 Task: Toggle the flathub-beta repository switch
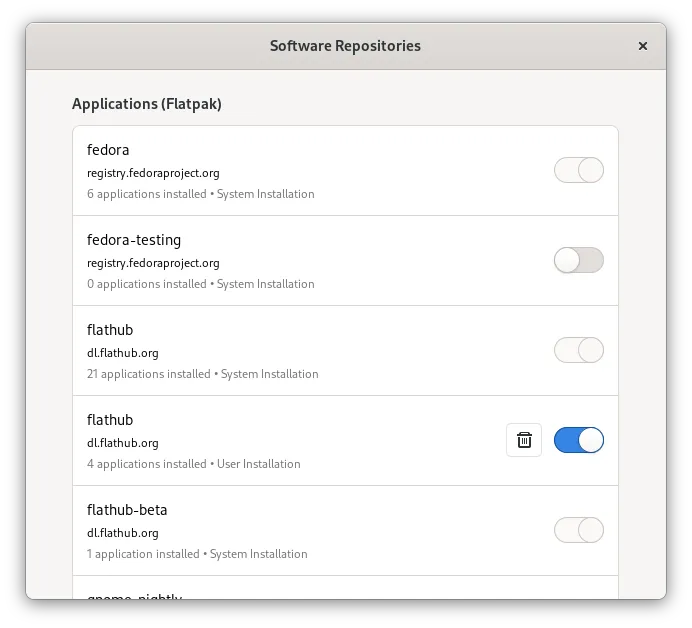579,530
